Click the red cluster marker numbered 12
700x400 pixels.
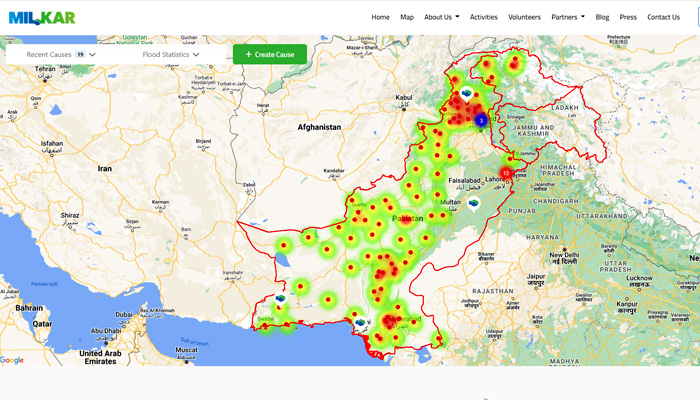click(x=506, y=173)
